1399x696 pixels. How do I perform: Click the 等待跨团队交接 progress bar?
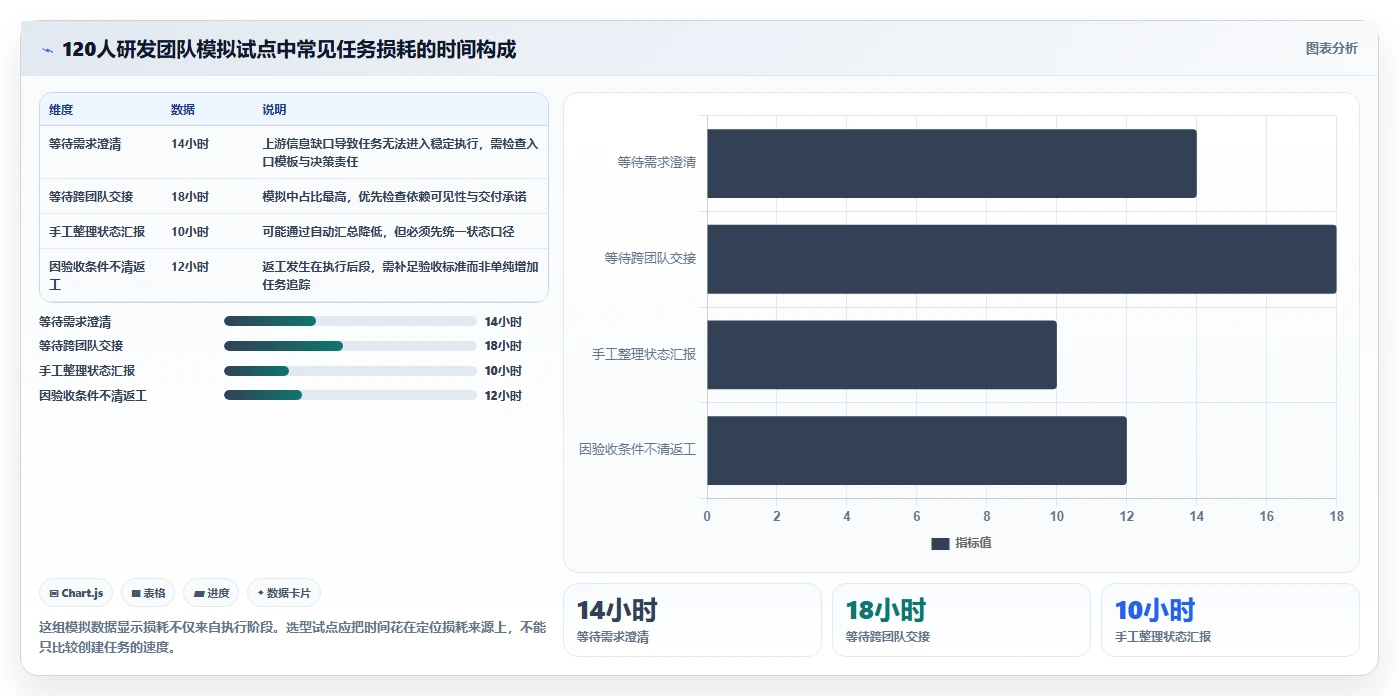coord(350,346)
